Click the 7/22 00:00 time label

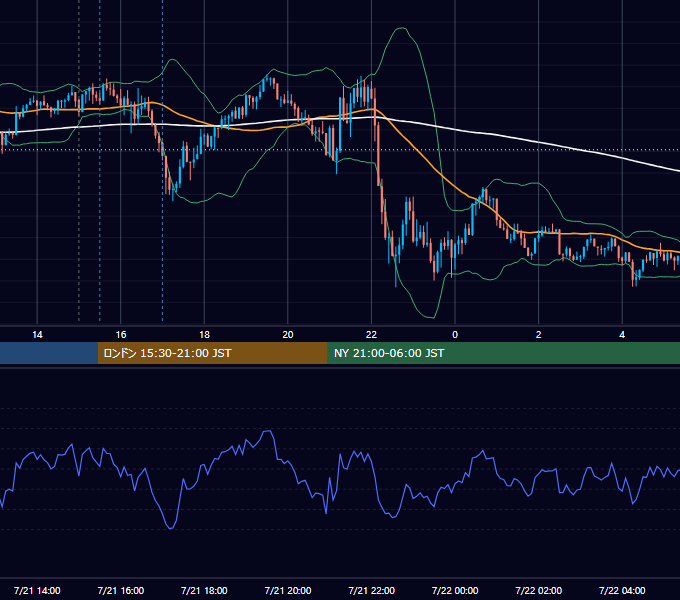coord(455,590)
